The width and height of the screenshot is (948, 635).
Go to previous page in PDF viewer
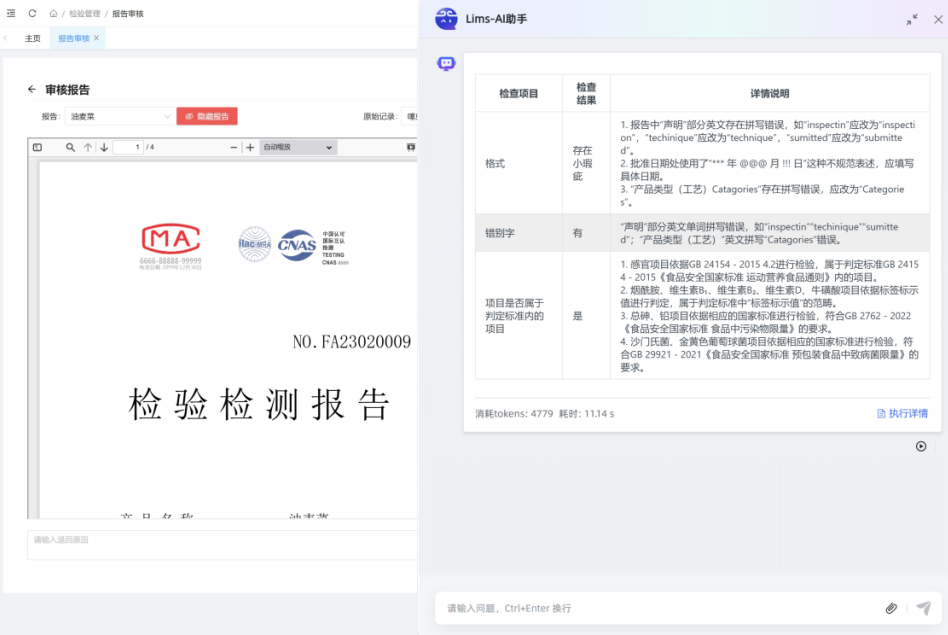(x=88, y=147)
